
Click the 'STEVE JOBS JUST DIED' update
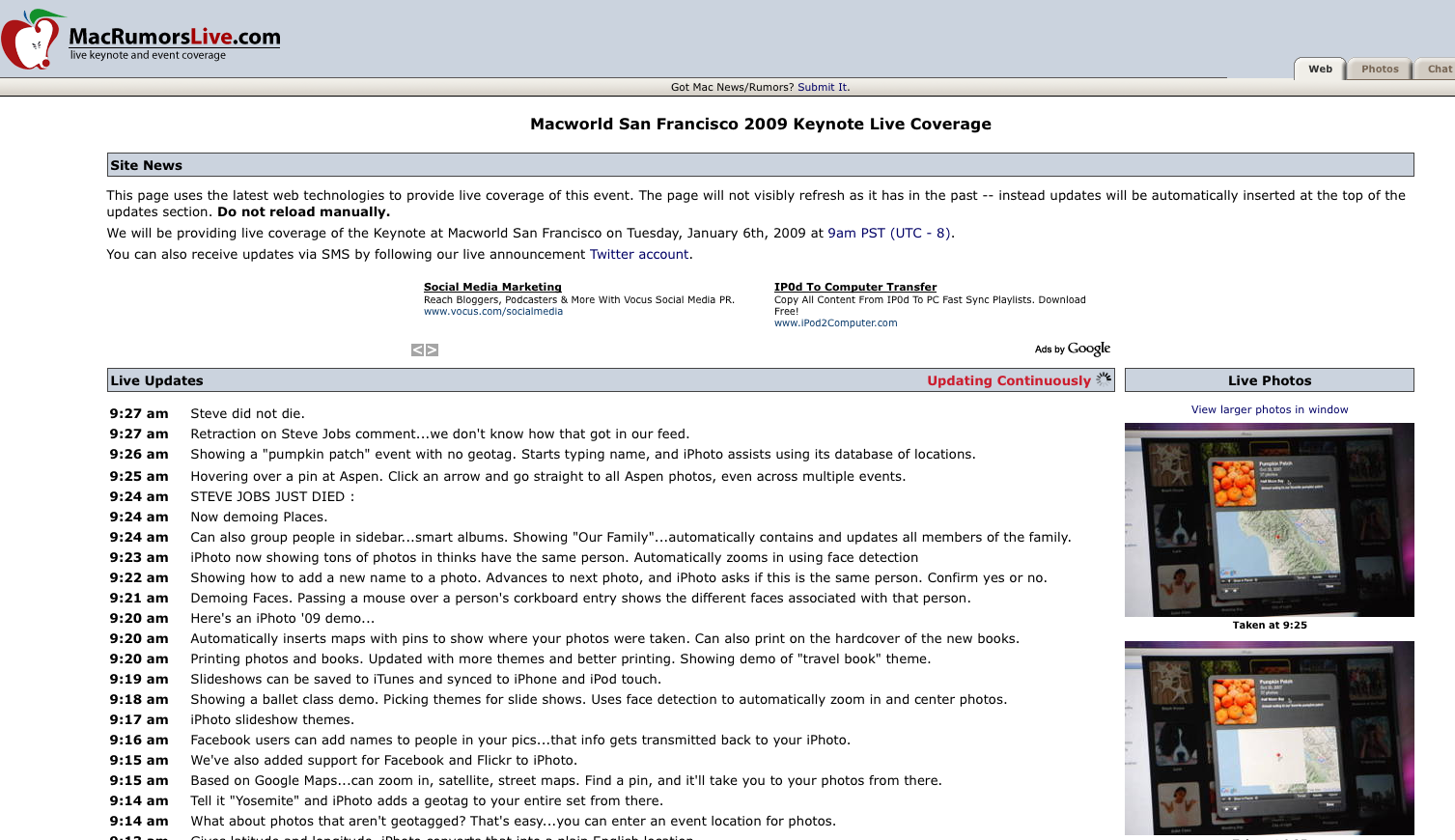click(x=272, y=496)
